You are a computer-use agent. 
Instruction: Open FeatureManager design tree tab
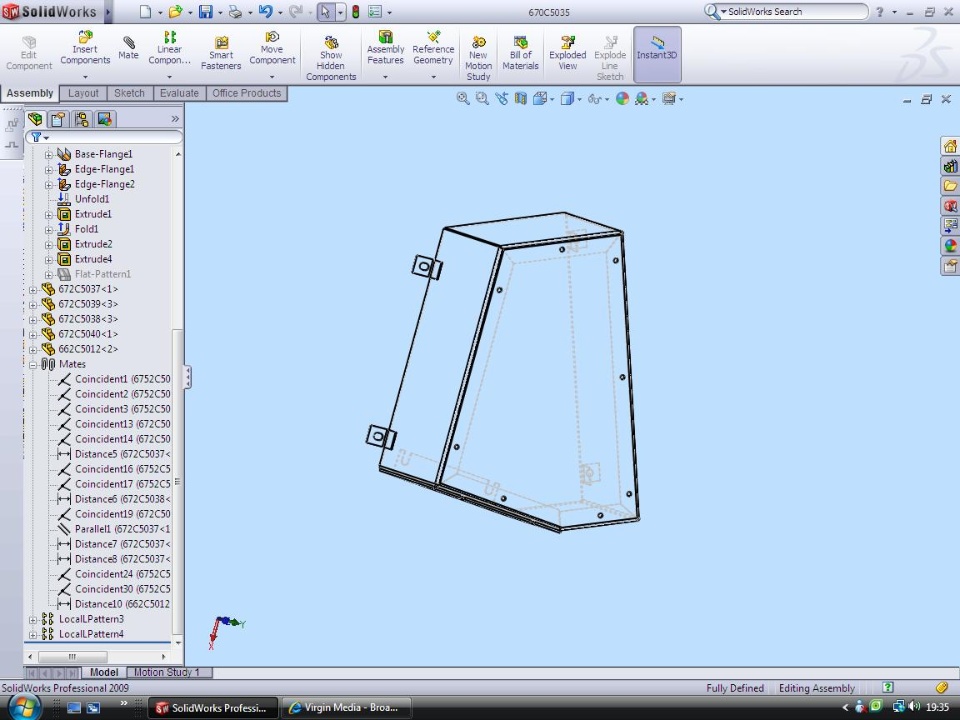[x=36, y=119]
